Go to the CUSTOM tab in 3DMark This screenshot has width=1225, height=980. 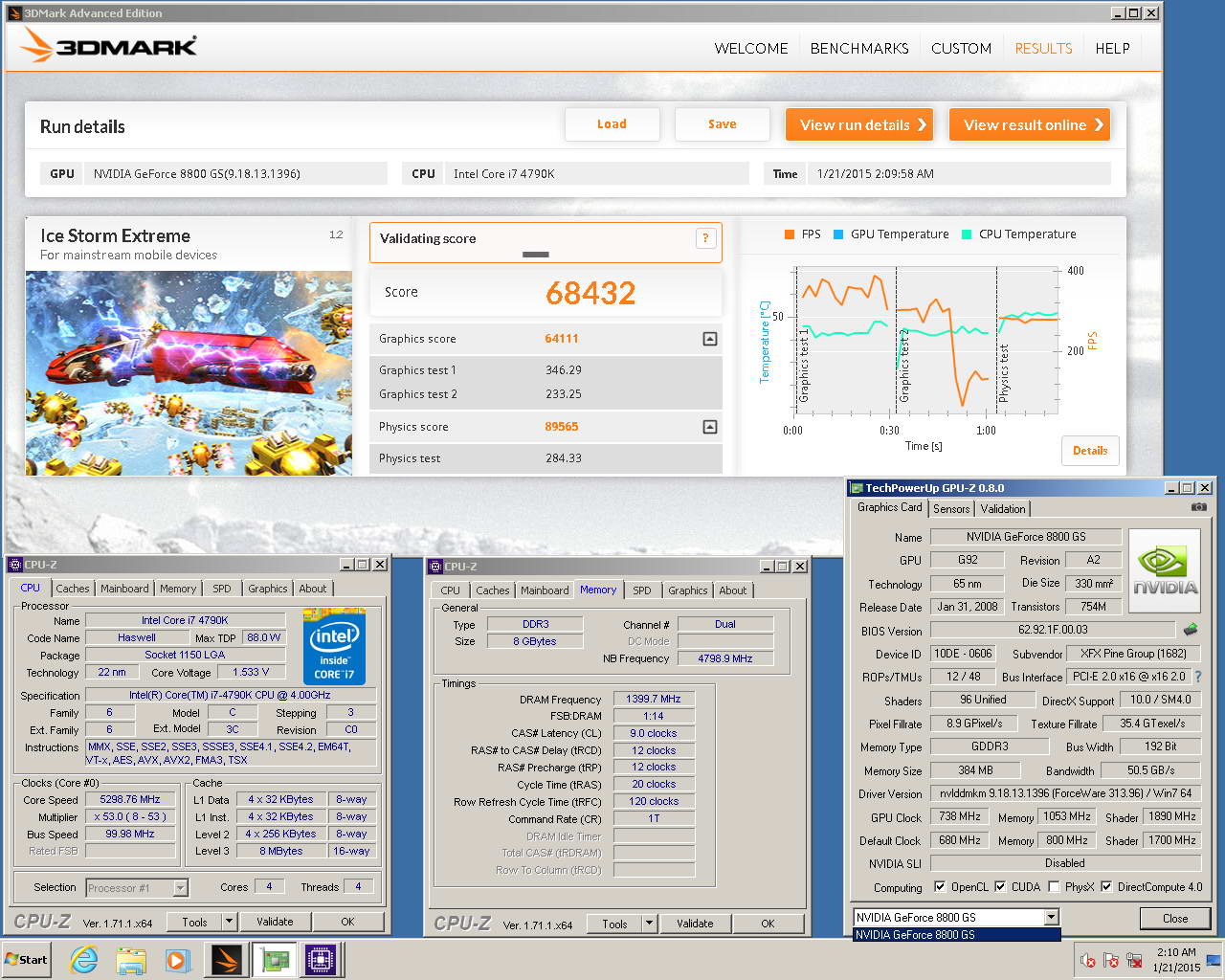[x=961, y=49]
